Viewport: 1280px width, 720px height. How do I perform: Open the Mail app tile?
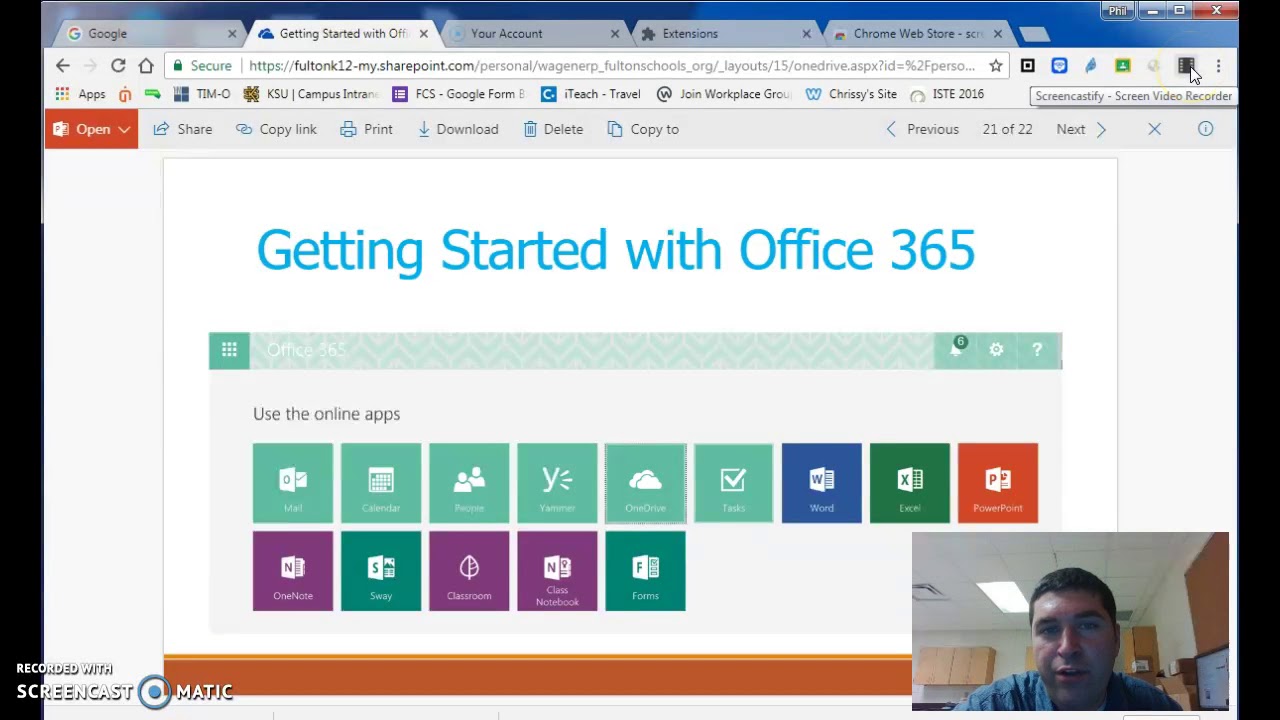[x=293, y=483]
